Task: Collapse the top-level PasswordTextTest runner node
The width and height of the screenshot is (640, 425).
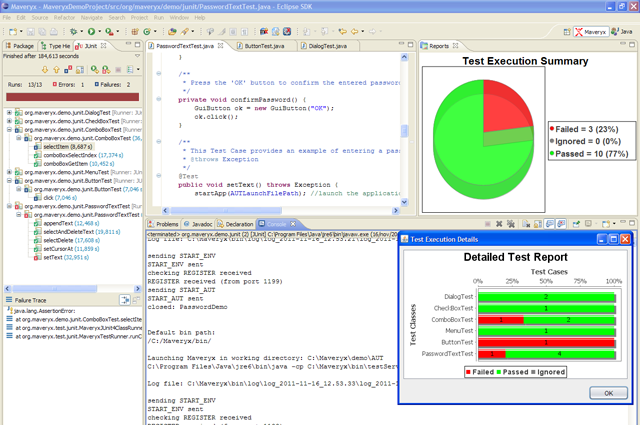Action: 9,206
